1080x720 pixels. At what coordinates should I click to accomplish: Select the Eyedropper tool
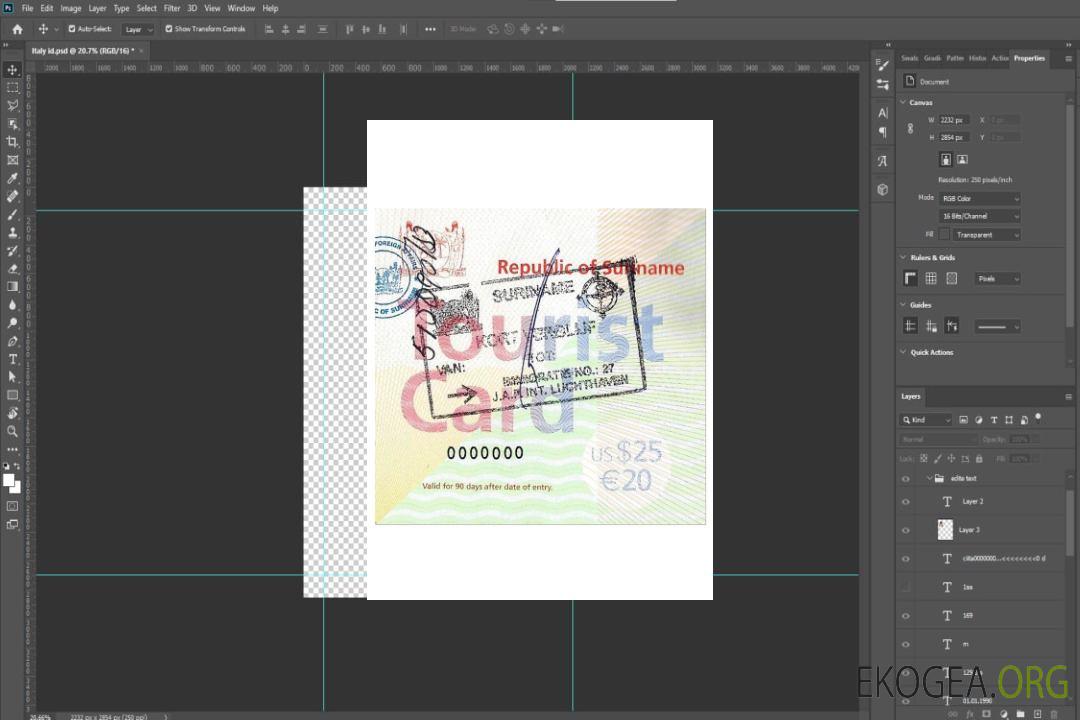point(12,178)
